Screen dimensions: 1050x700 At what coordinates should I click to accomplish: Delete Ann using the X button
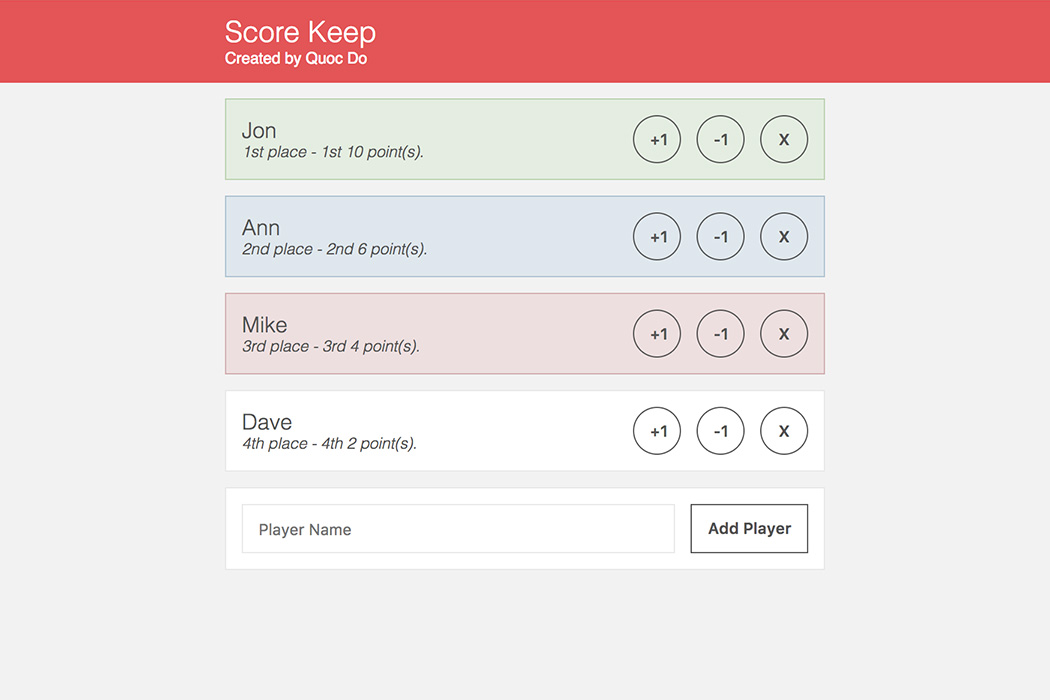pyautogui.click(x=784, y=236)
